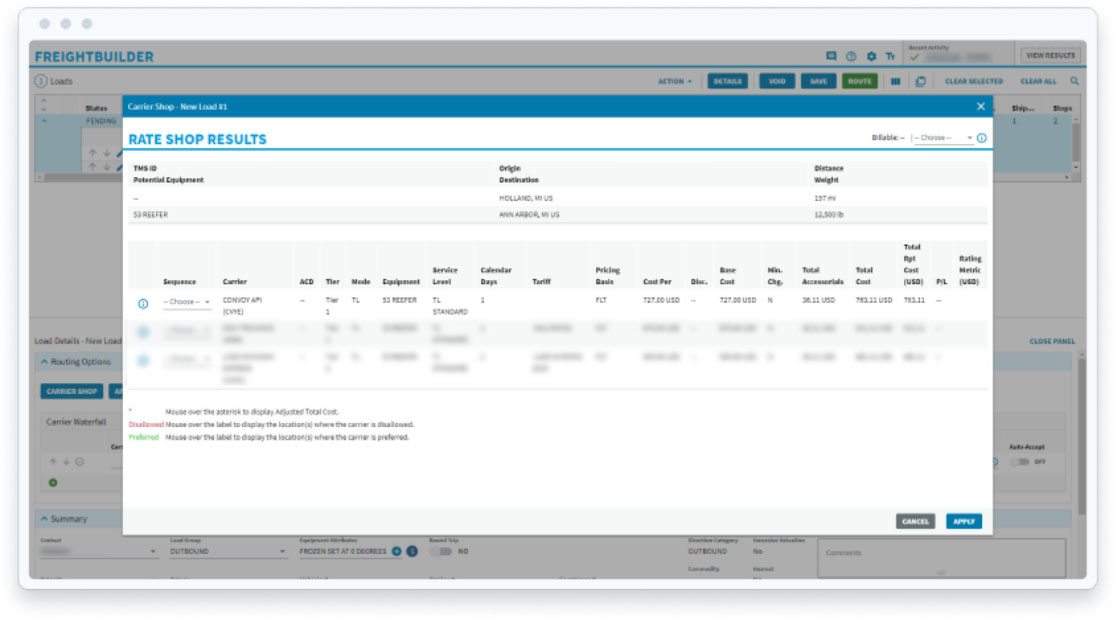Click the text size Tt icon
Image resolution: width=1117 pixels, height=620 pixels.
click(890, 57)
